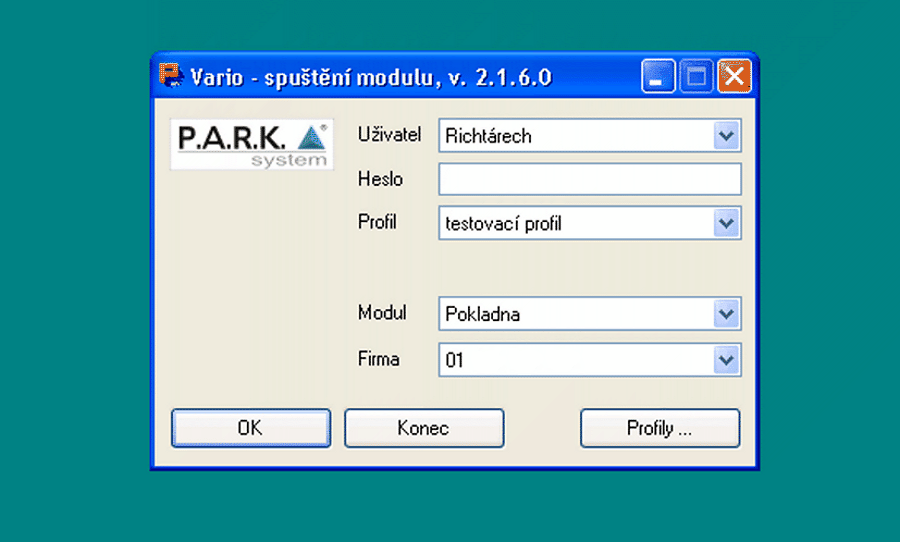Click the 01 value in the Firma field
This screenshot has height=542, width=900.
(x=455, y=361)
